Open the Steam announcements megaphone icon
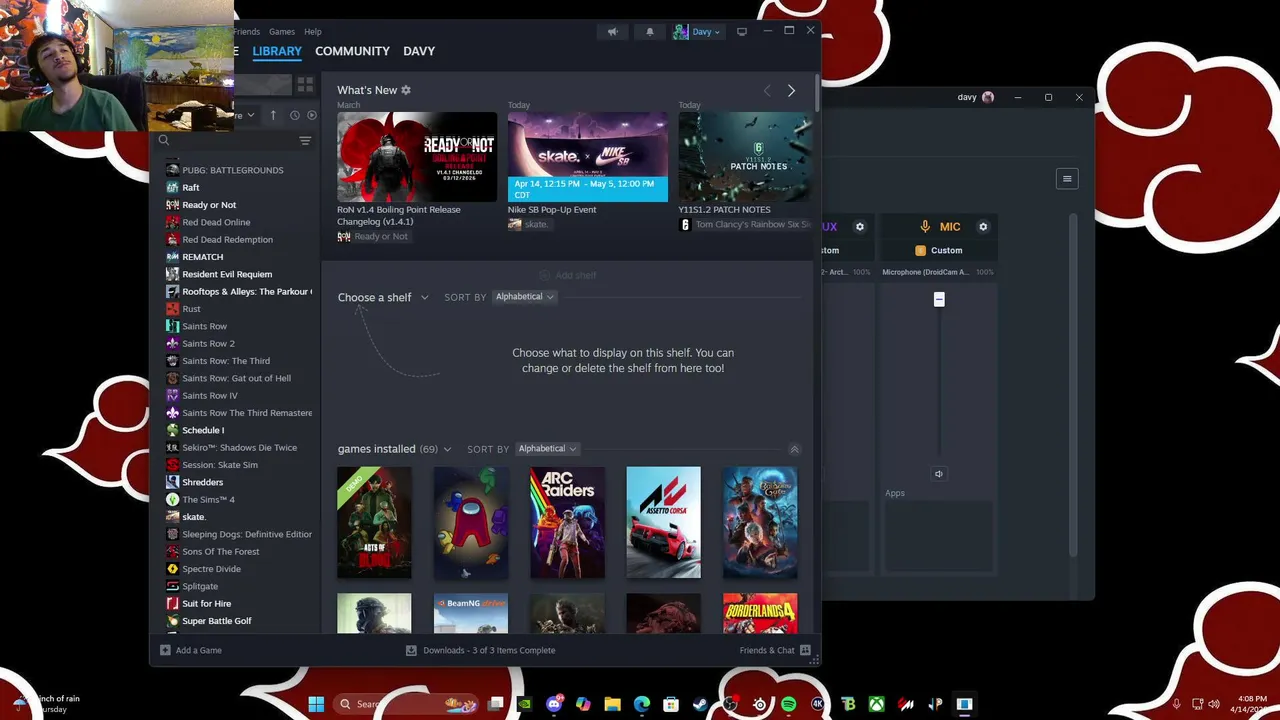The height and width of the screenshot is (720, 1280). click(613, 32)
